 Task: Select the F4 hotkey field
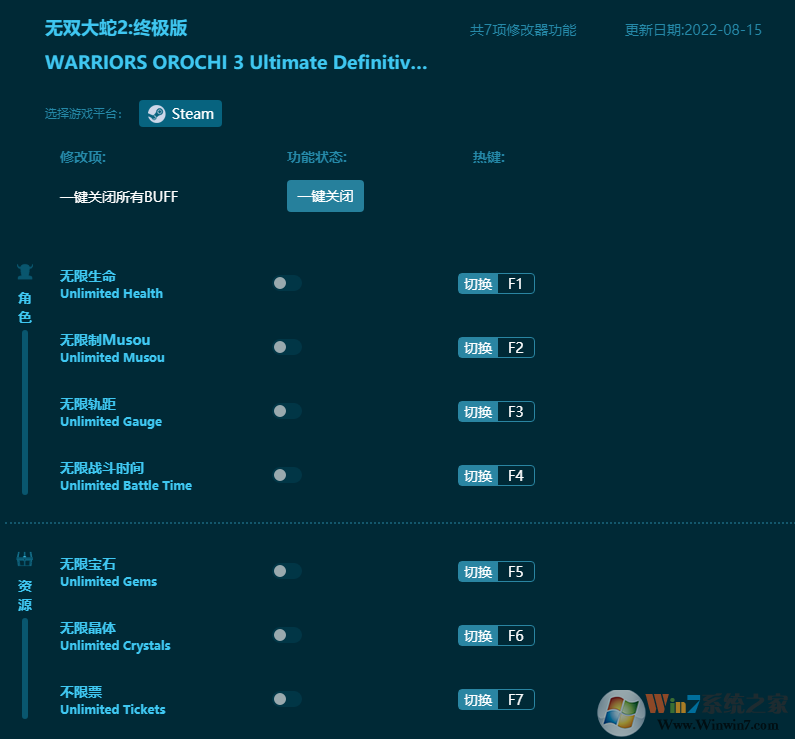click(x=516, y=475)
